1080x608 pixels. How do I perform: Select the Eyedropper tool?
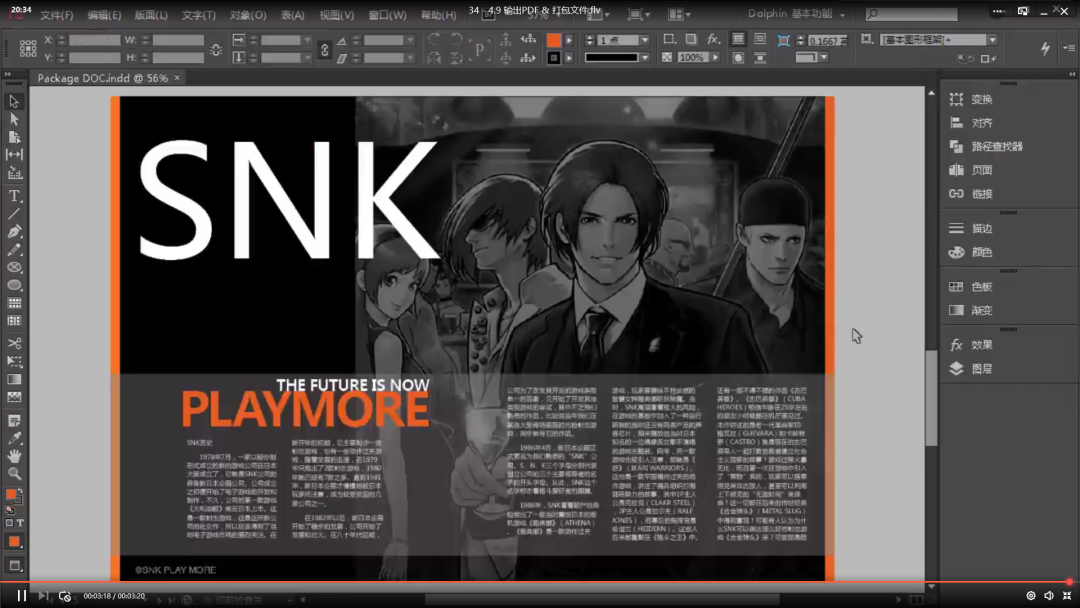[x=14, y=438]
